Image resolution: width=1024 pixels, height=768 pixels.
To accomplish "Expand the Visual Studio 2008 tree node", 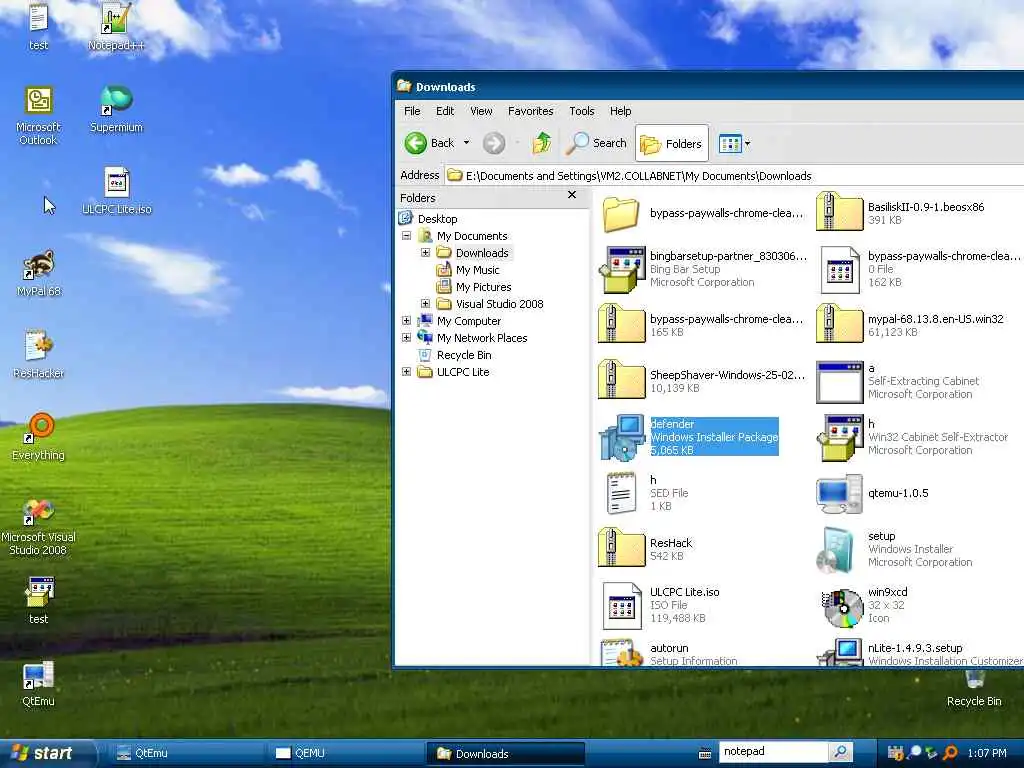I will point(425,304).
